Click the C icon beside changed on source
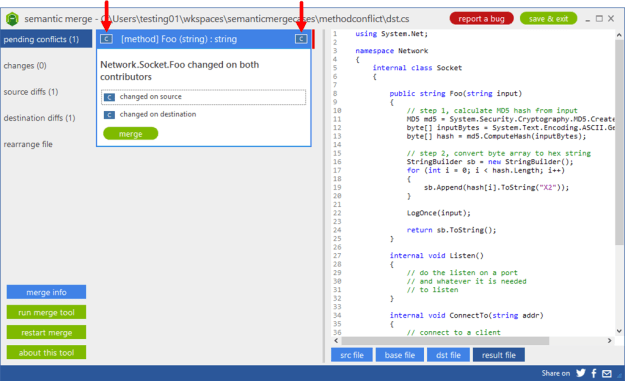 (x=109, y=97)
